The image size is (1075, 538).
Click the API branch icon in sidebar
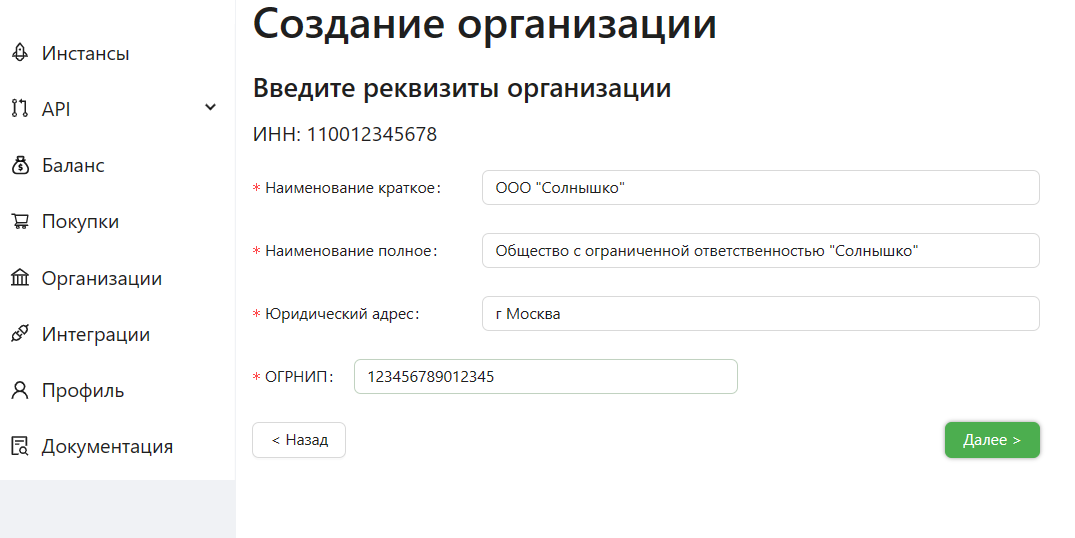click(19, 109)
